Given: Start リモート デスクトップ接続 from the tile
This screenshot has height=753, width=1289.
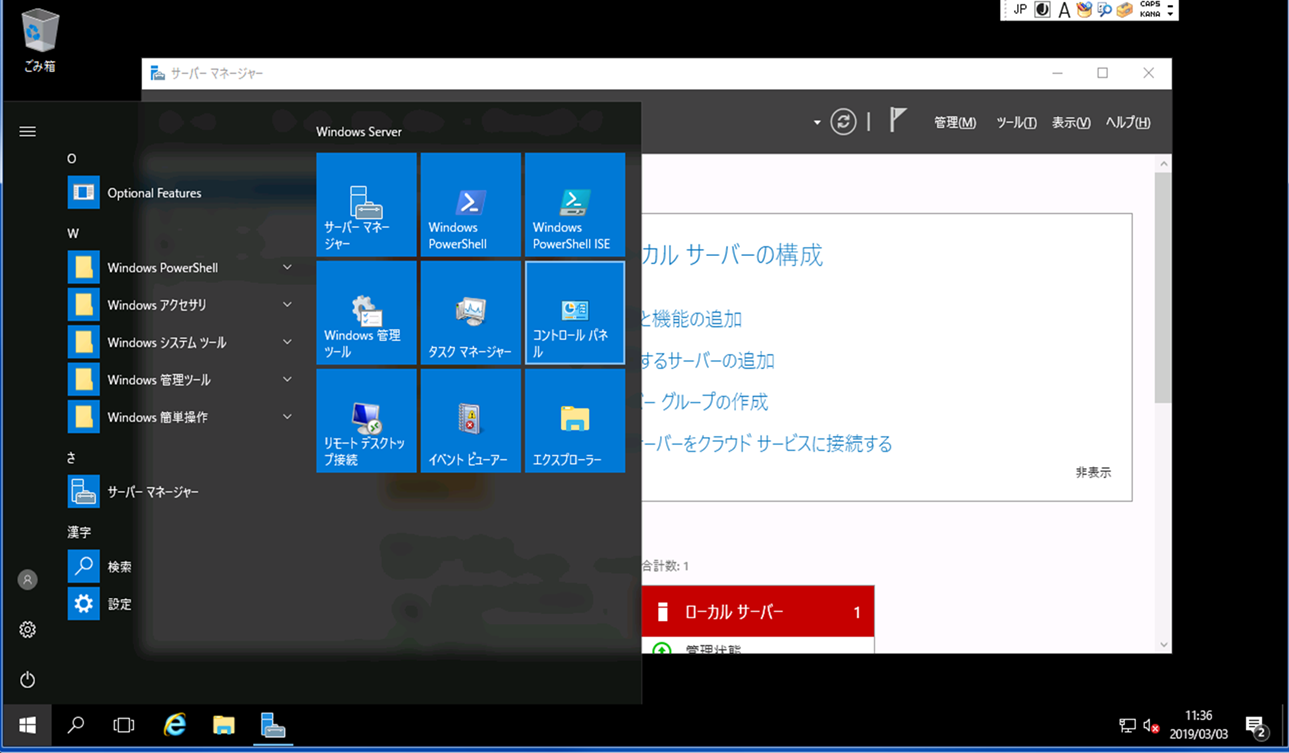Looking at the screenshot, I should (x=366, y=420).
